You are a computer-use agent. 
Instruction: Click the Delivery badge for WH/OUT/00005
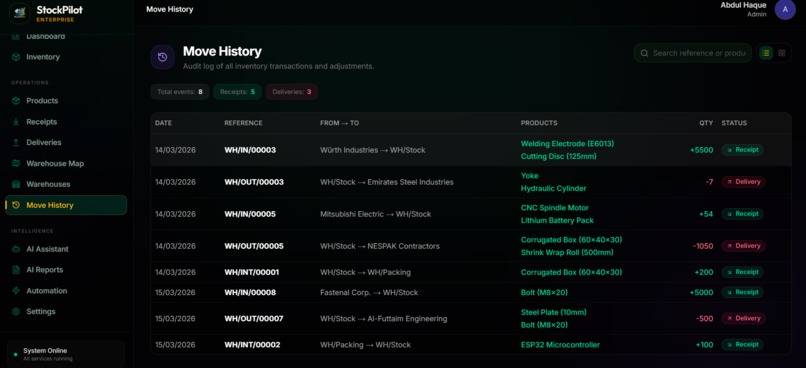tap(743, 246)
